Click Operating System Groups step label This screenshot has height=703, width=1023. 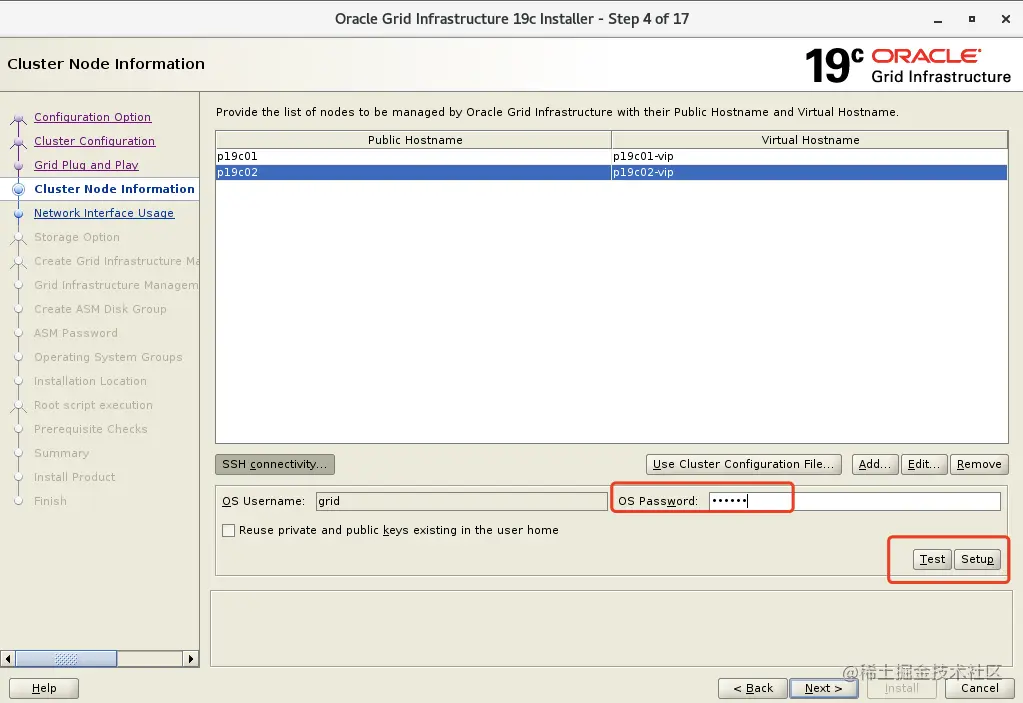(x=108, y=357)
